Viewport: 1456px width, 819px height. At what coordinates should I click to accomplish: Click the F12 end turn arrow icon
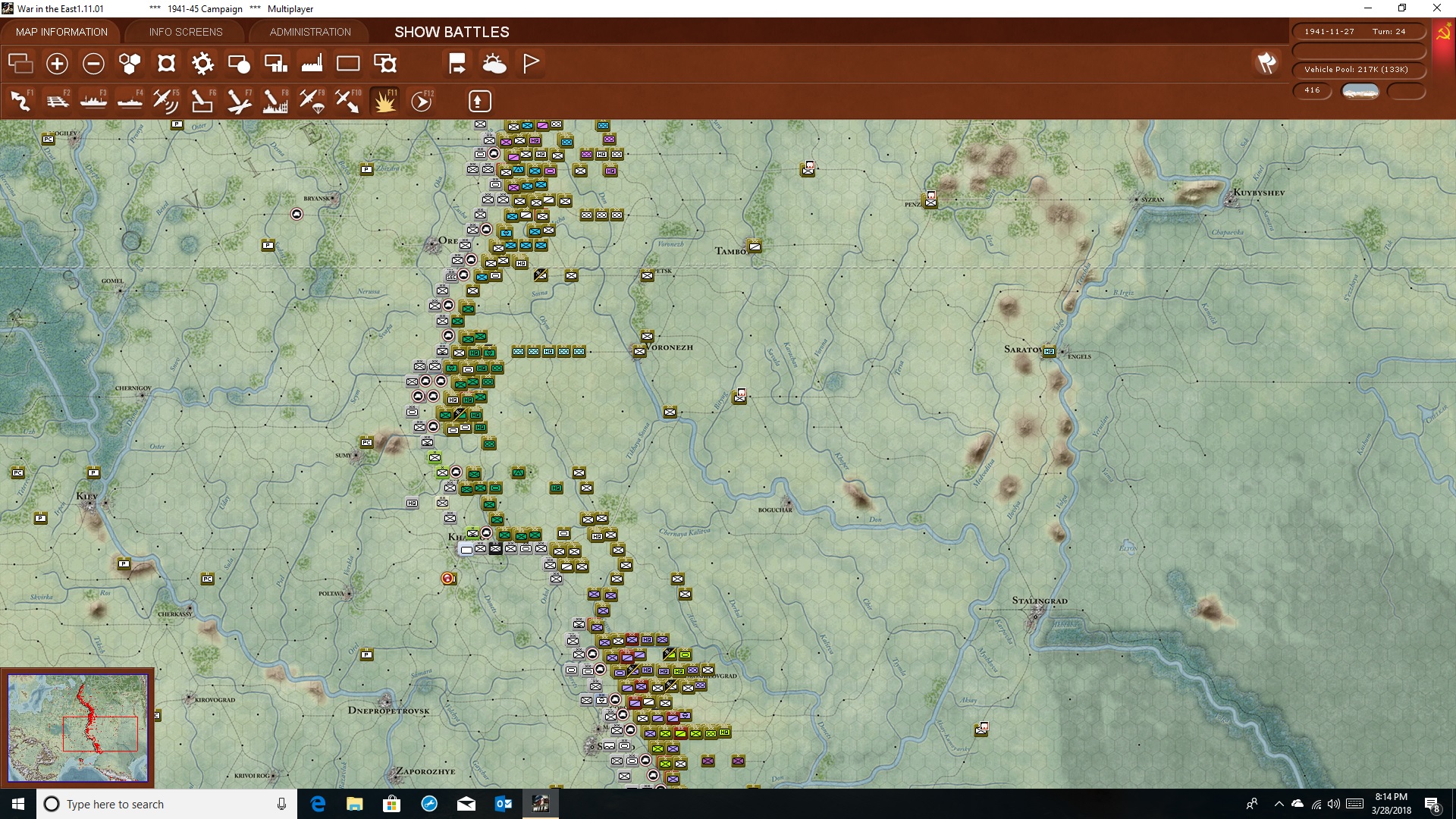421,100
